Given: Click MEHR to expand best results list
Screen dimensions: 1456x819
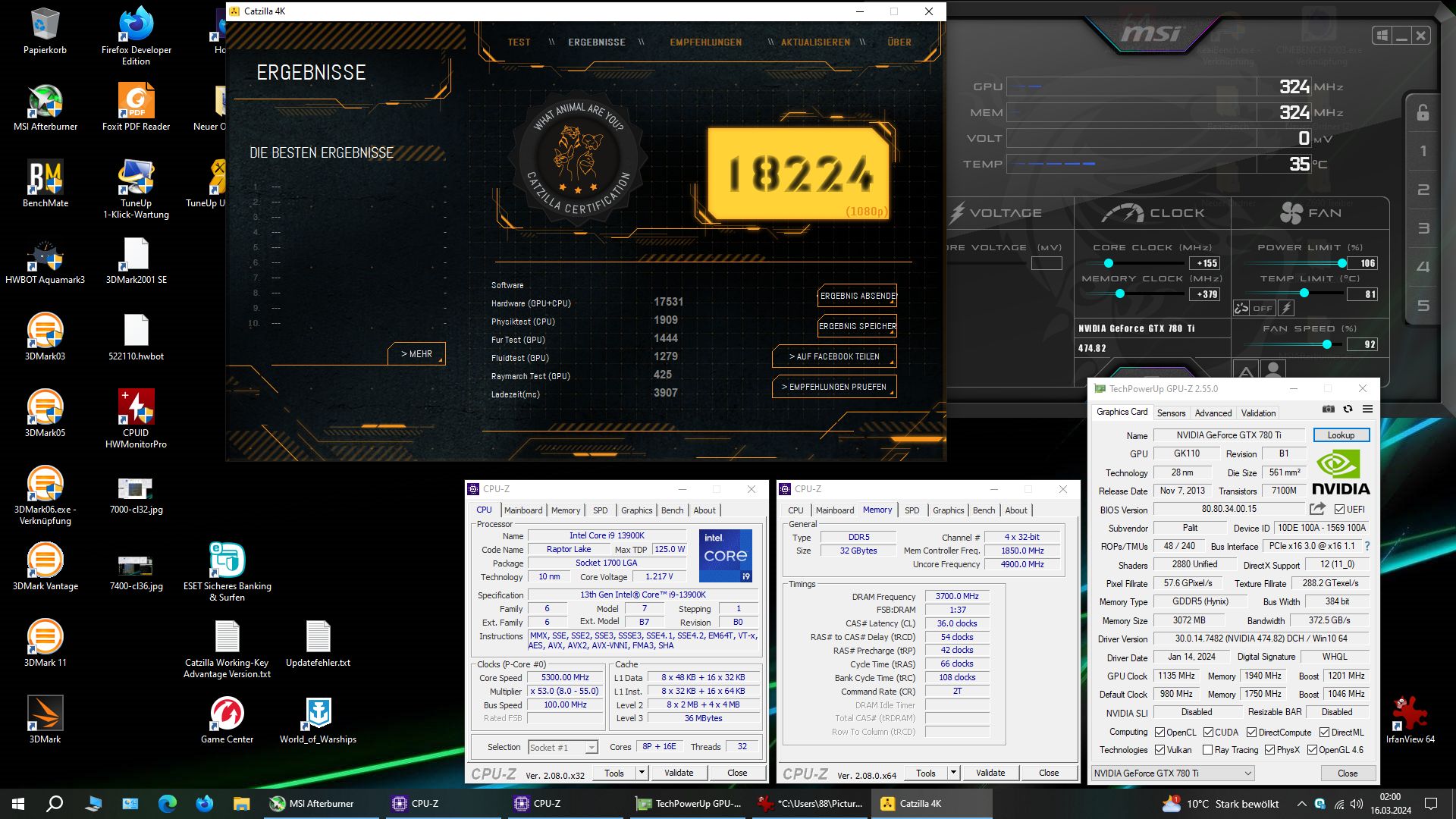Looking at the screenshot, I should click(x=416, y=354).
